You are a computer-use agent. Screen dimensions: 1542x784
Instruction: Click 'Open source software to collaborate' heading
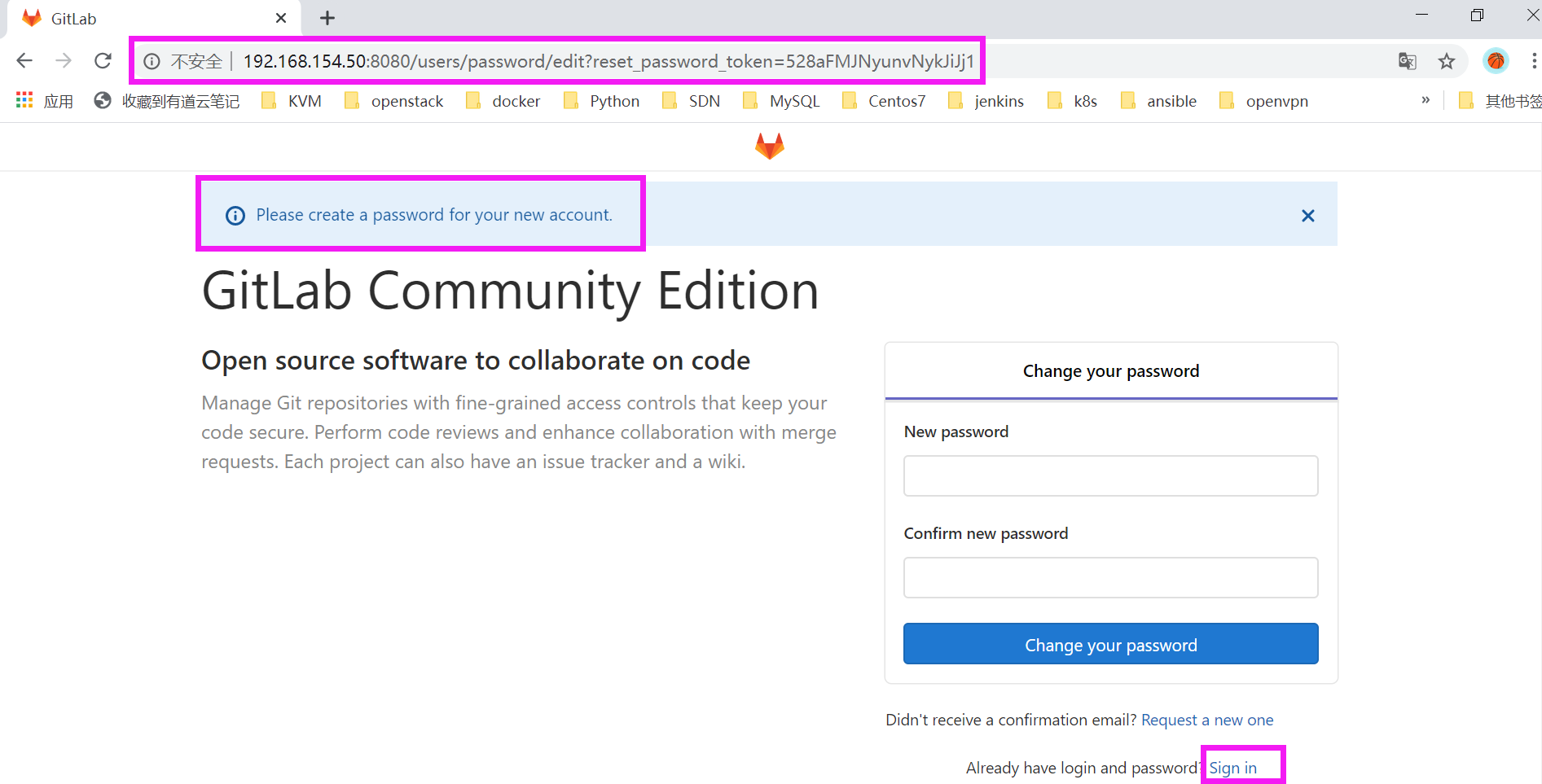pyautogui.click(x=476, y=360)
